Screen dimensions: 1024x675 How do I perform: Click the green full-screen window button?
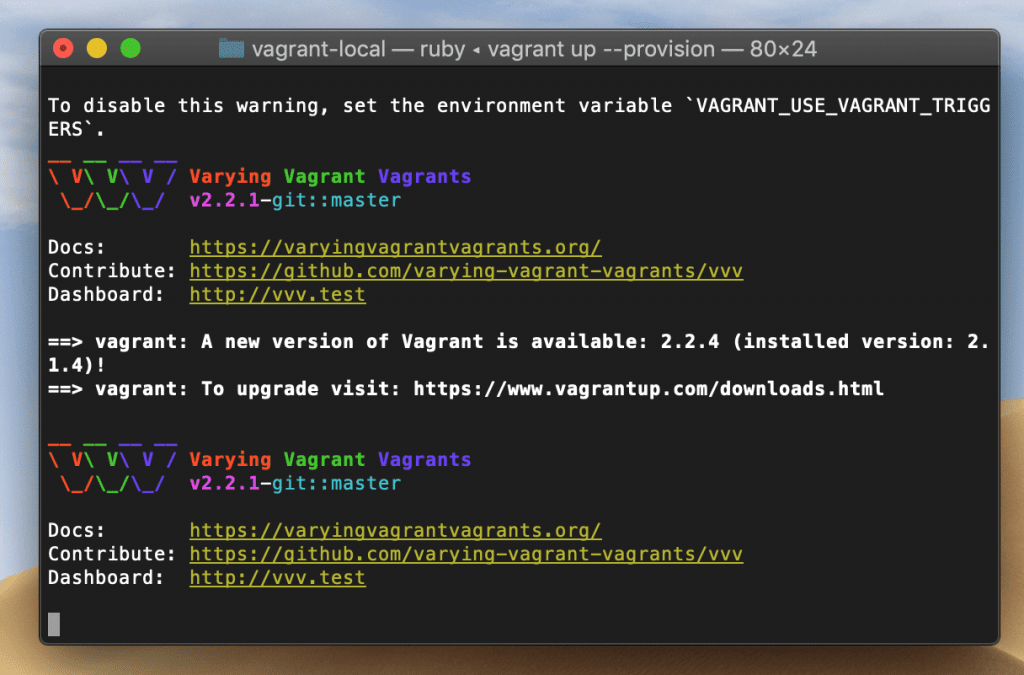click(x=131, y=47)
